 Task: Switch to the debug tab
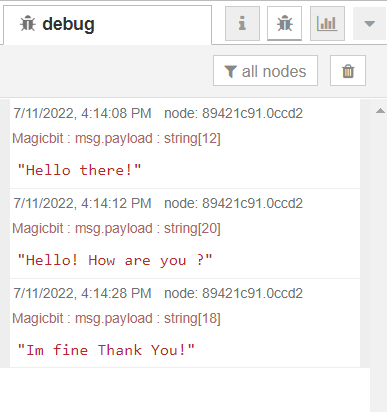click(107, 25)
